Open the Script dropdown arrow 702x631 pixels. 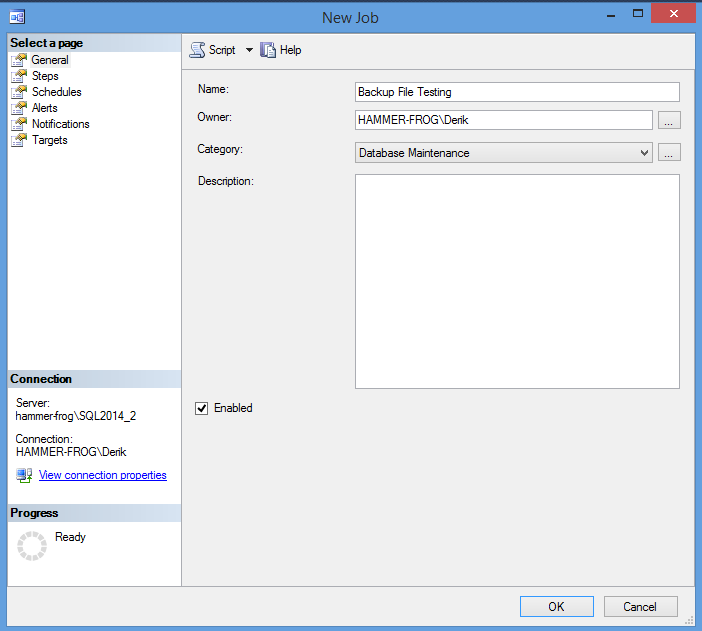pos(249,50)
